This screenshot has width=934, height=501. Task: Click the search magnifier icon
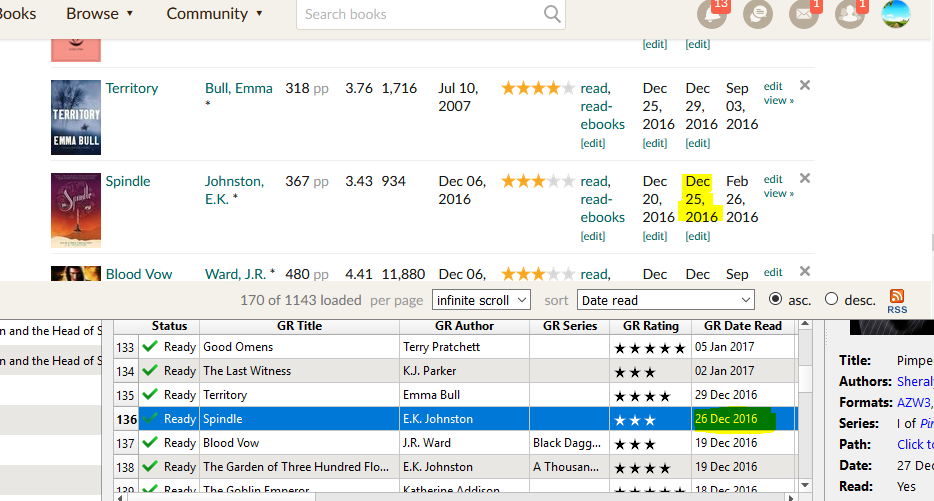click(552, 14)
